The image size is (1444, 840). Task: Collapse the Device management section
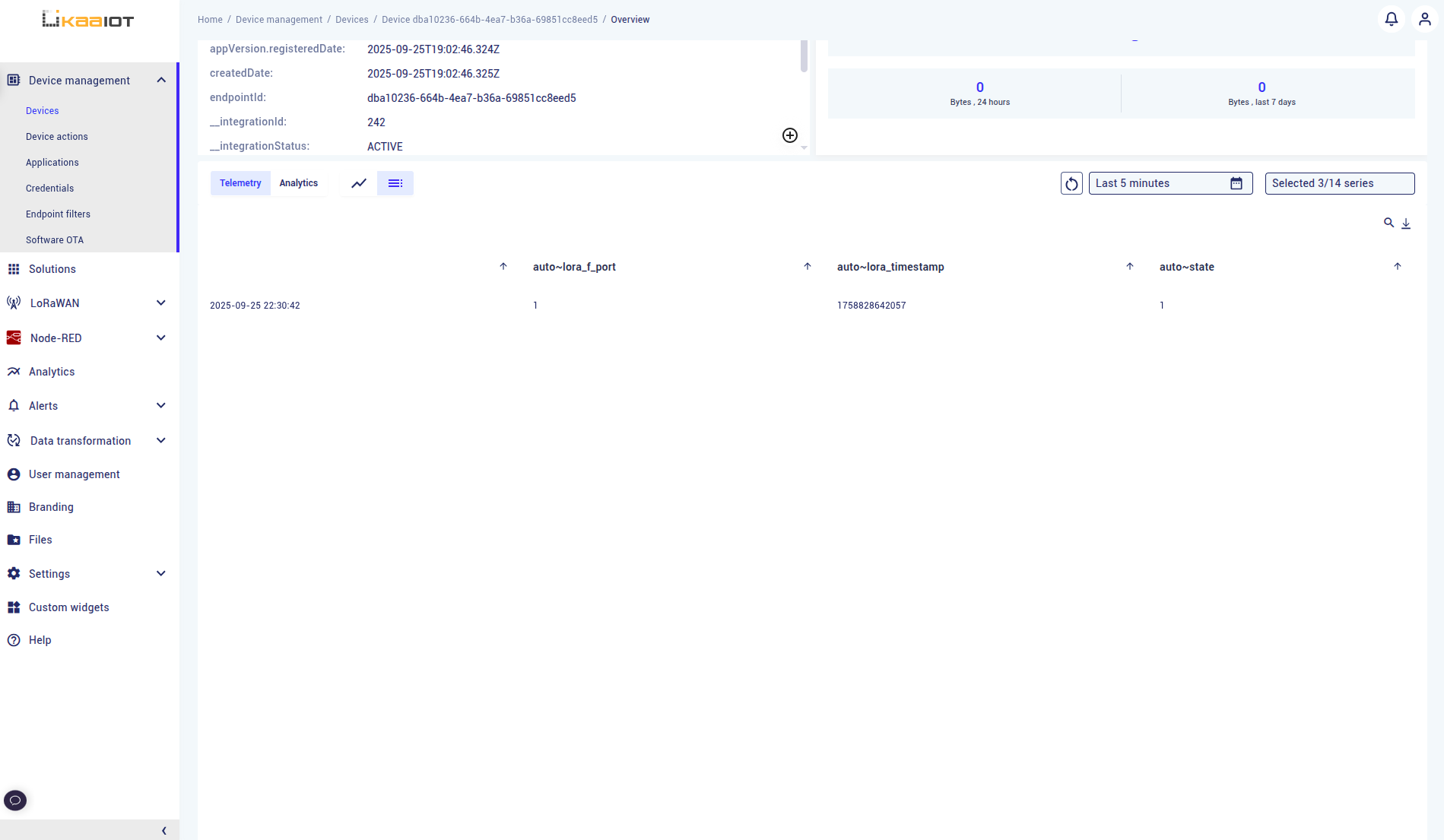click(160, 81)
